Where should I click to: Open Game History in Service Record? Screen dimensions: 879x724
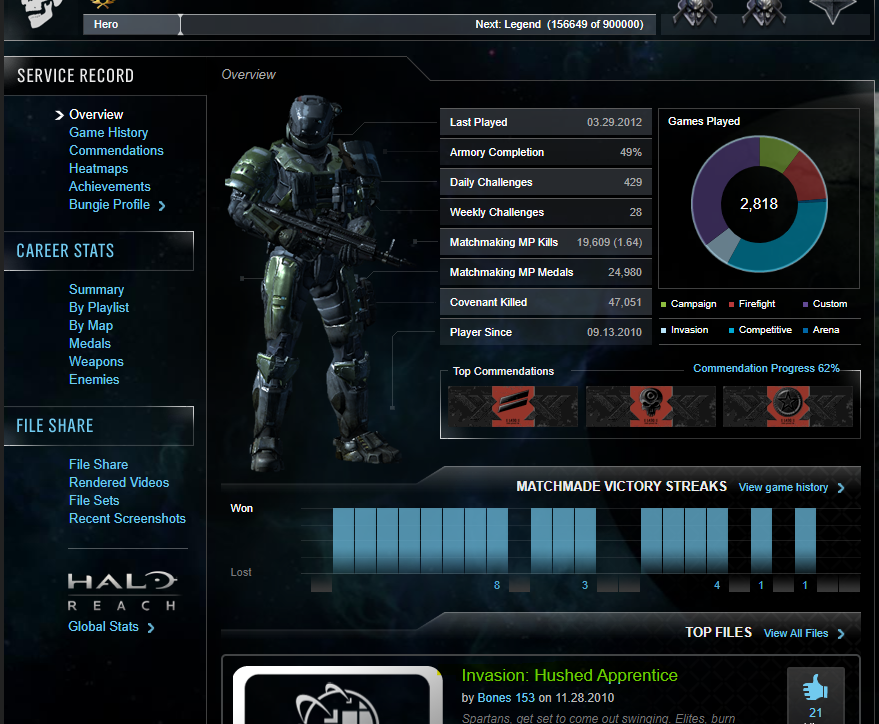[108, 133]
